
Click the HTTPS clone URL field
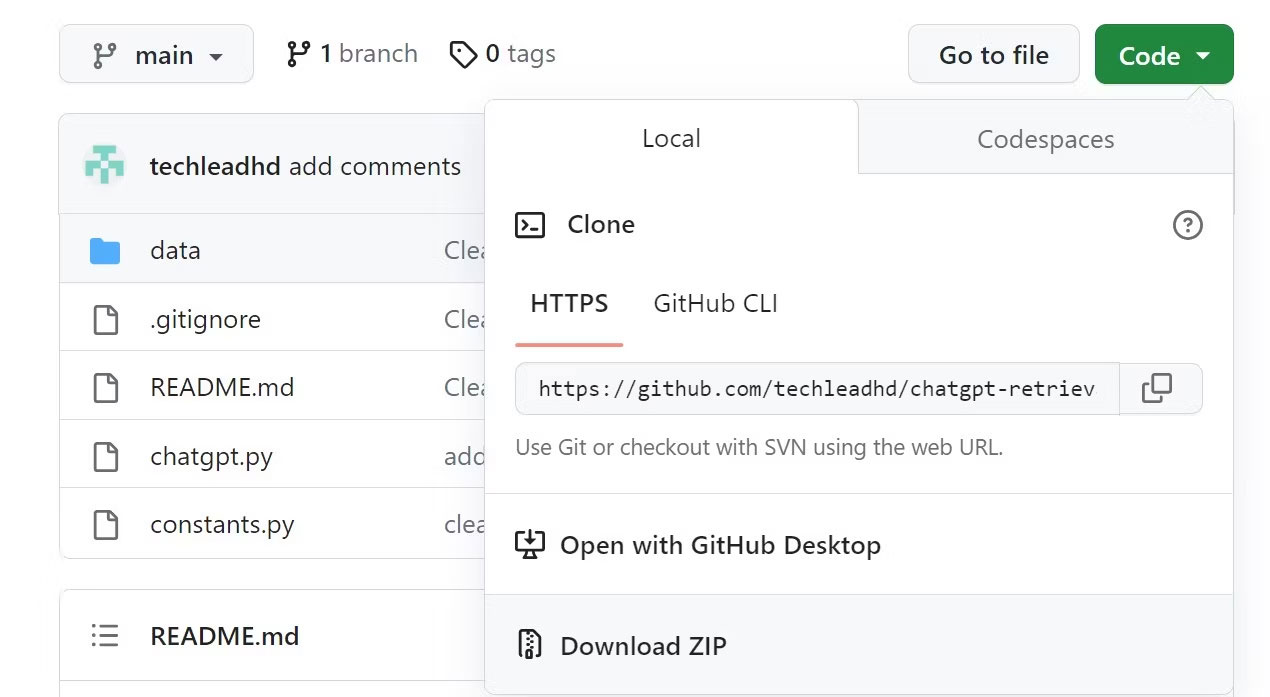tap(816, 388)
